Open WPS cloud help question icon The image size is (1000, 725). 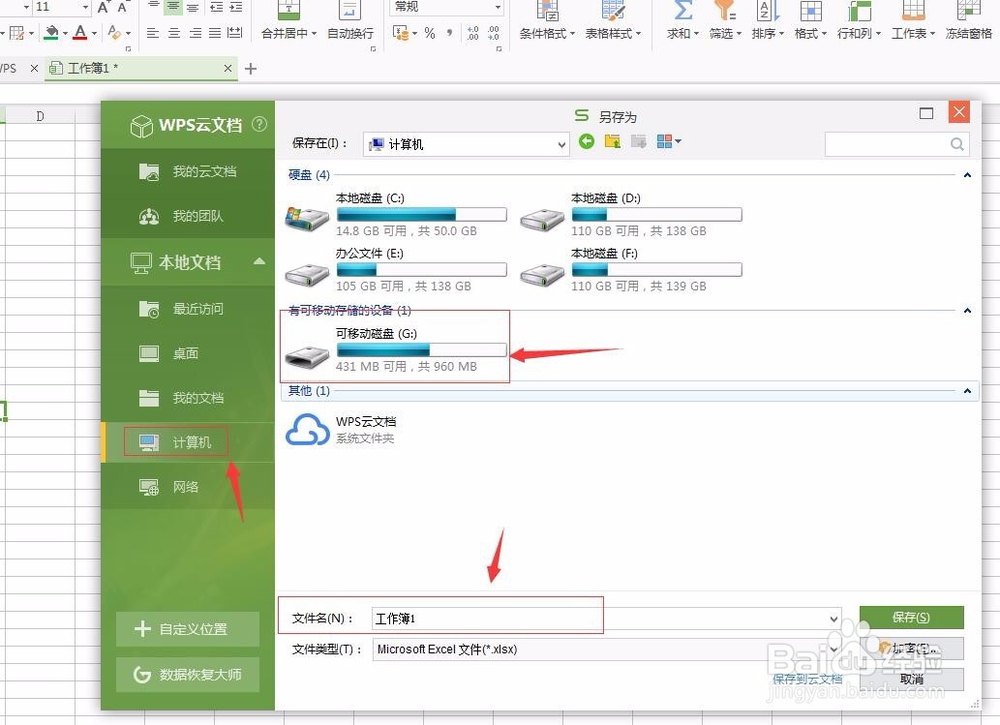coord(259,124)
